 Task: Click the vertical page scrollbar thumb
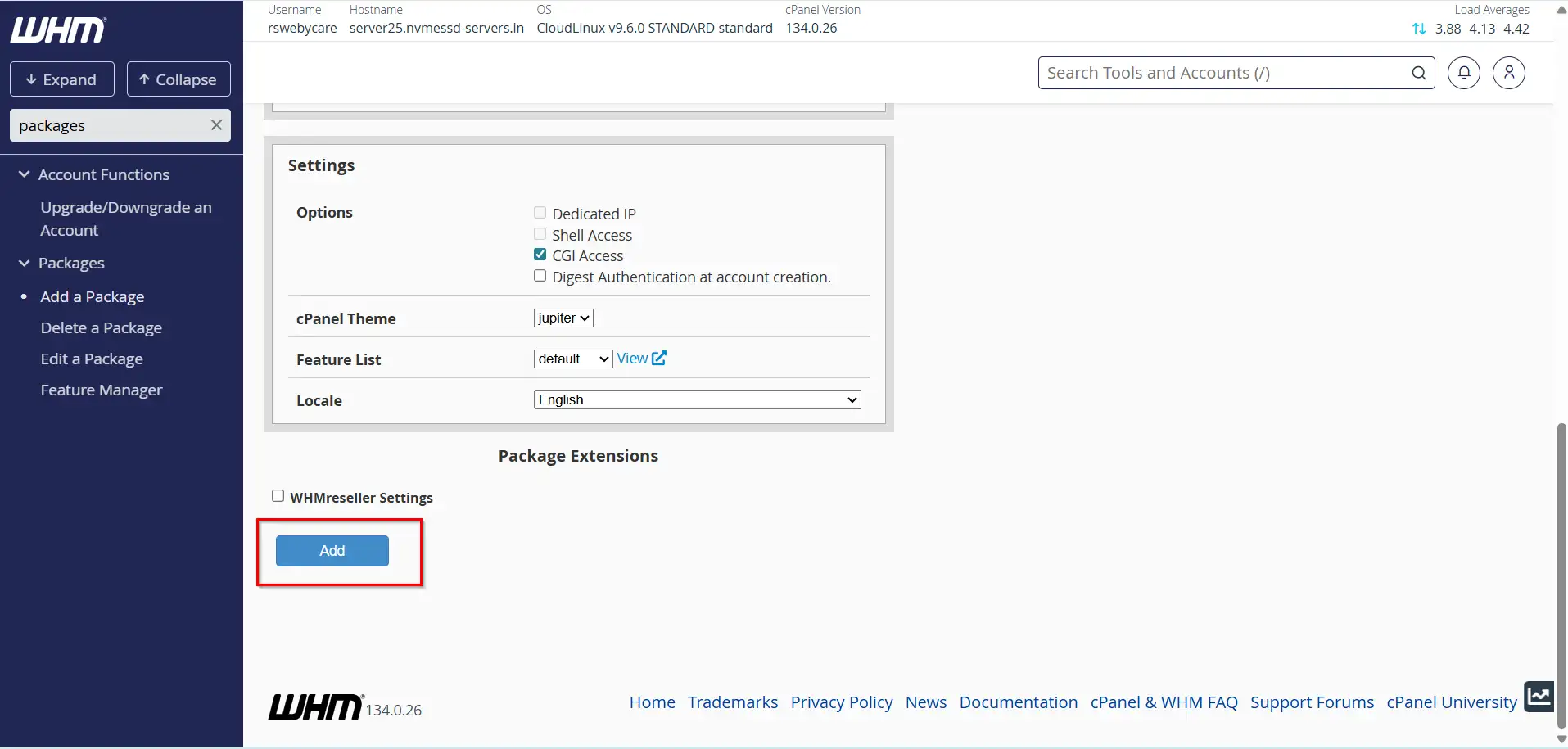pyautogui.click(x=1561, y=575)
